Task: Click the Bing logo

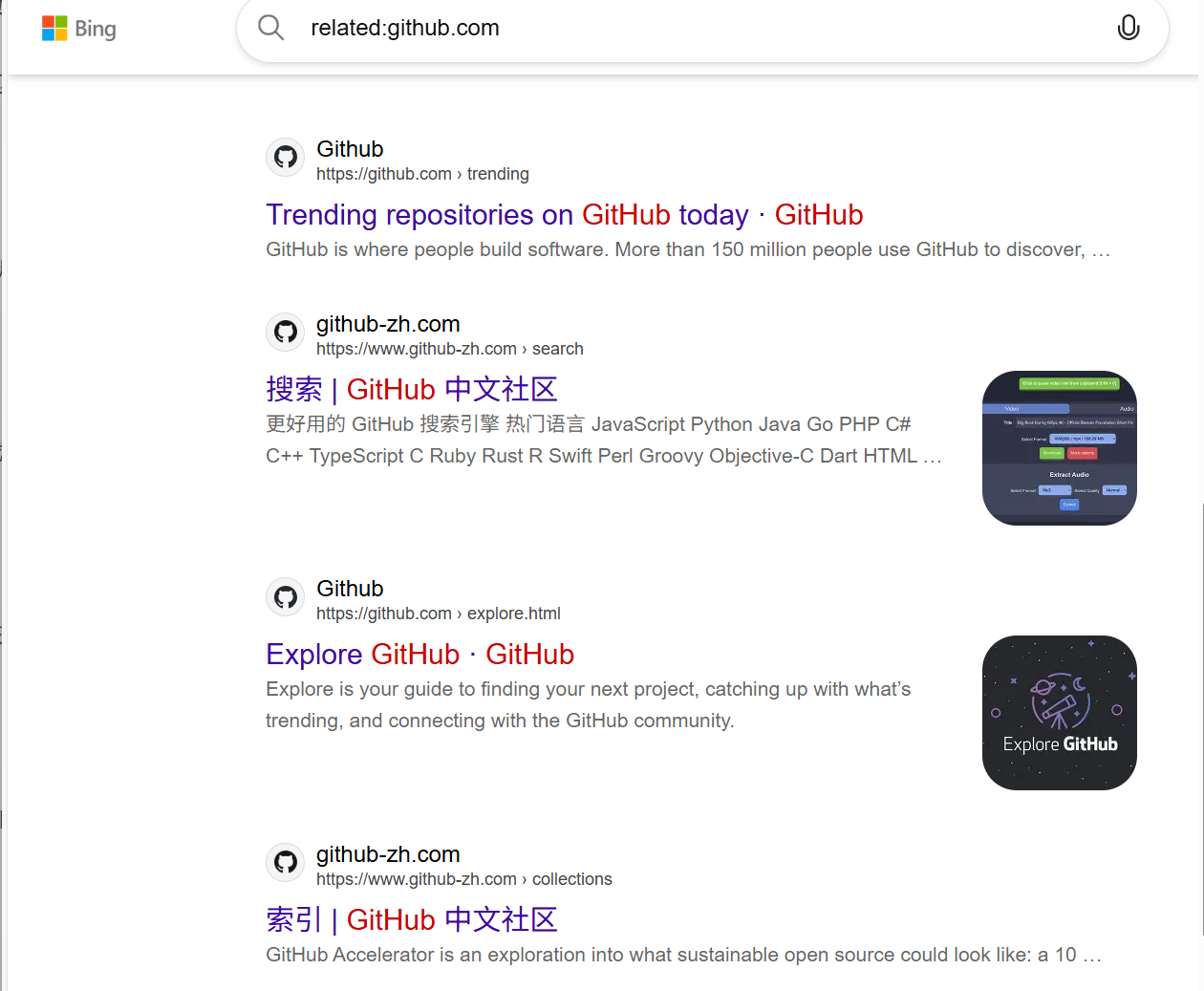Action: pos(79,29)
